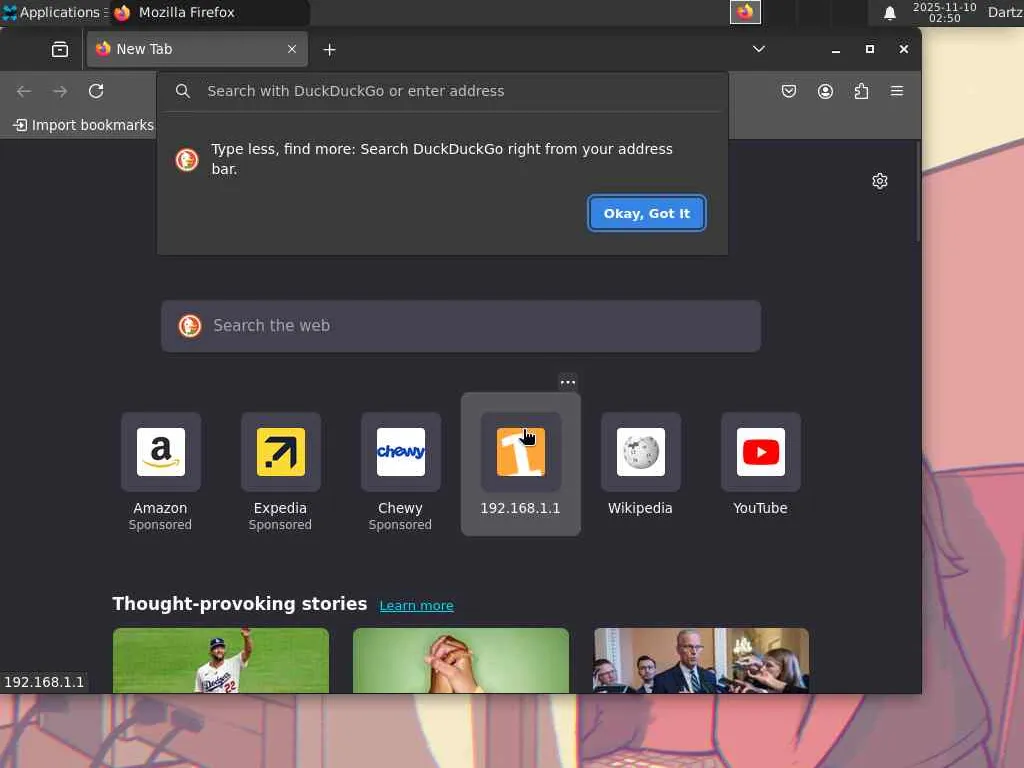Open Firefox View recent browsing icon
Image resolution: width=1024 pixels, height=768 pixels.
click(59, 50)
